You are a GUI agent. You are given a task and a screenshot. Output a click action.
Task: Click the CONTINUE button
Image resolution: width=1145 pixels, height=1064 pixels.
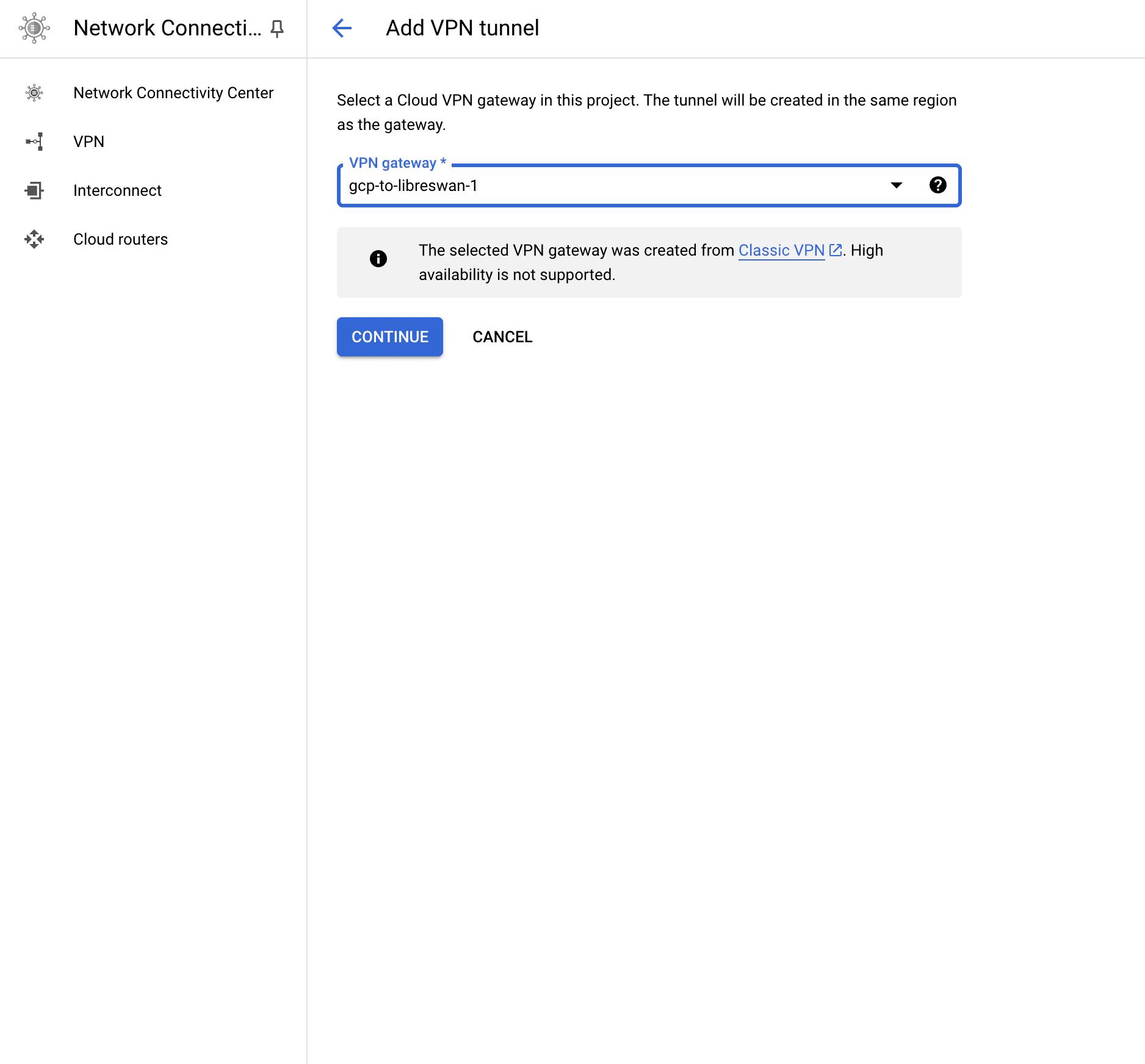[390, 337]
